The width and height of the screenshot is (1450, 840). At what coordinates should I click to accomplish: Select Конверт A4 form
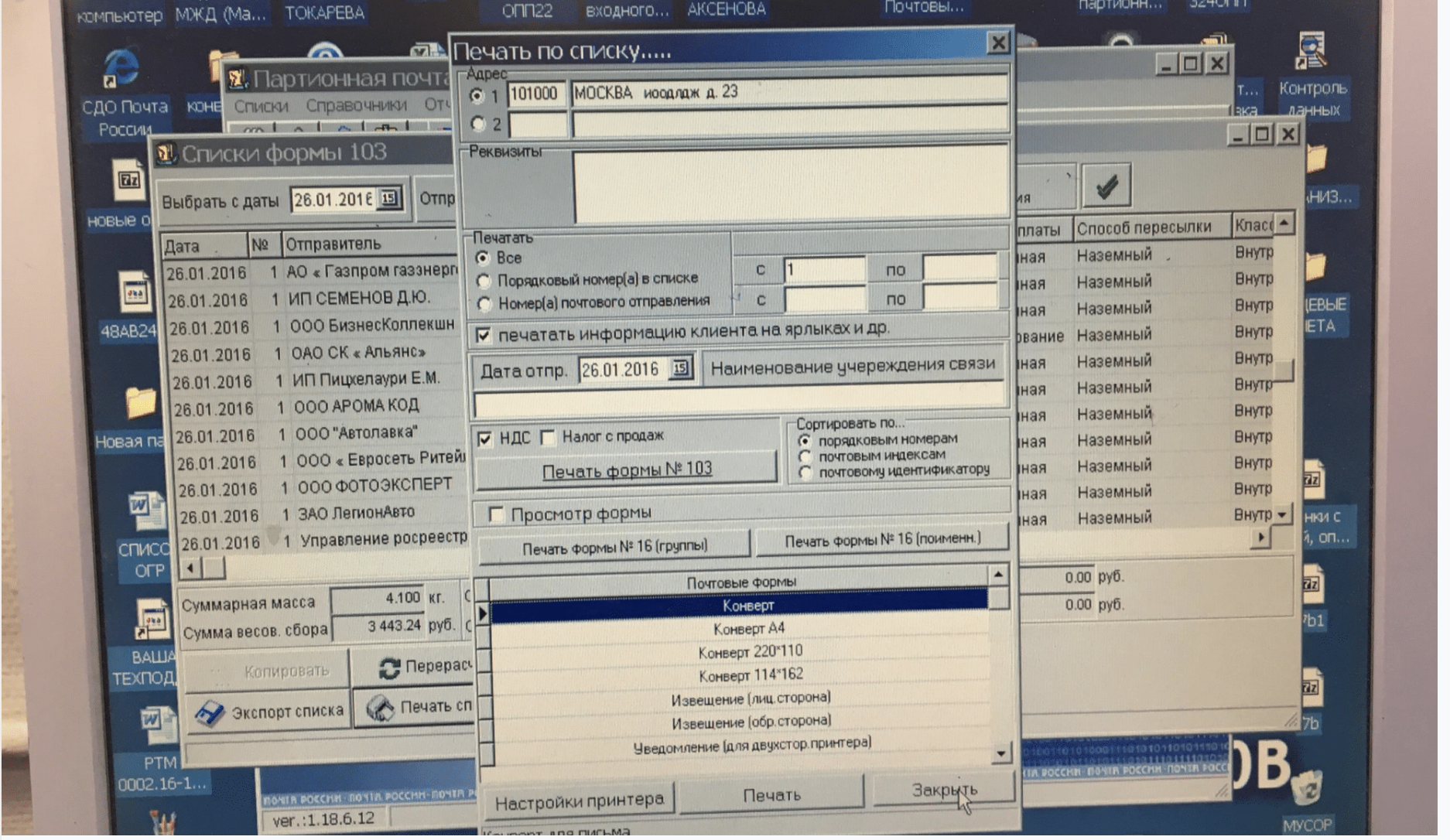740,628
